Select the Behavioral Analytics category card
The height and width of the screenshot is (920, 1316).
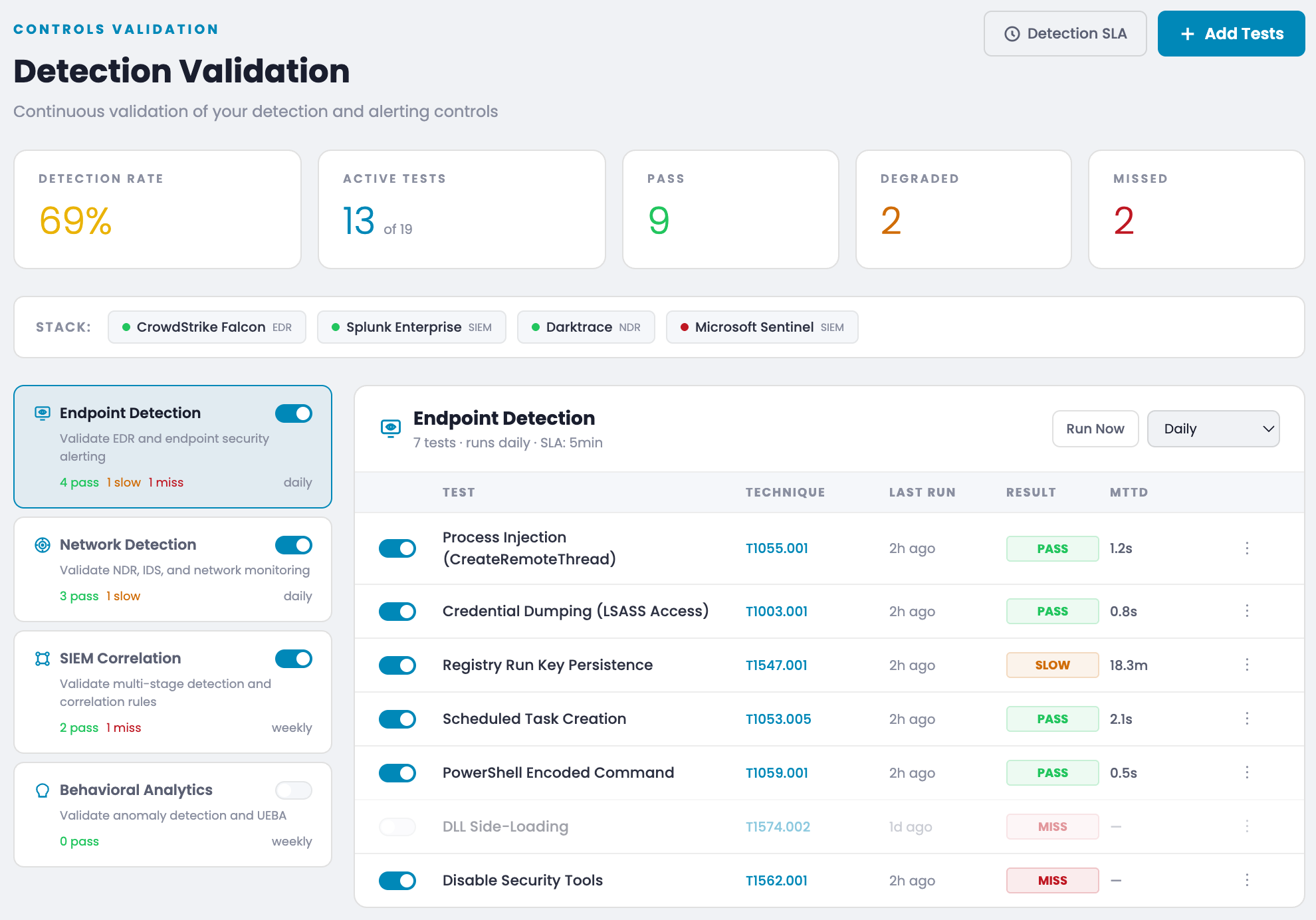pyautogui.click(x=173, y=814)
